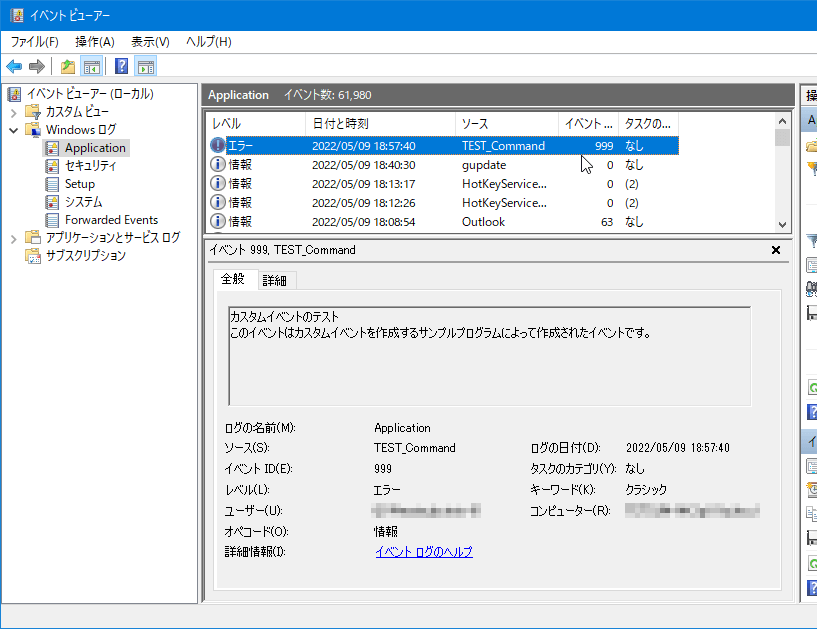The height and width of the screenshot is (629, 817).
Task: Click the Up one level folder icon
Action: (67, 67)
